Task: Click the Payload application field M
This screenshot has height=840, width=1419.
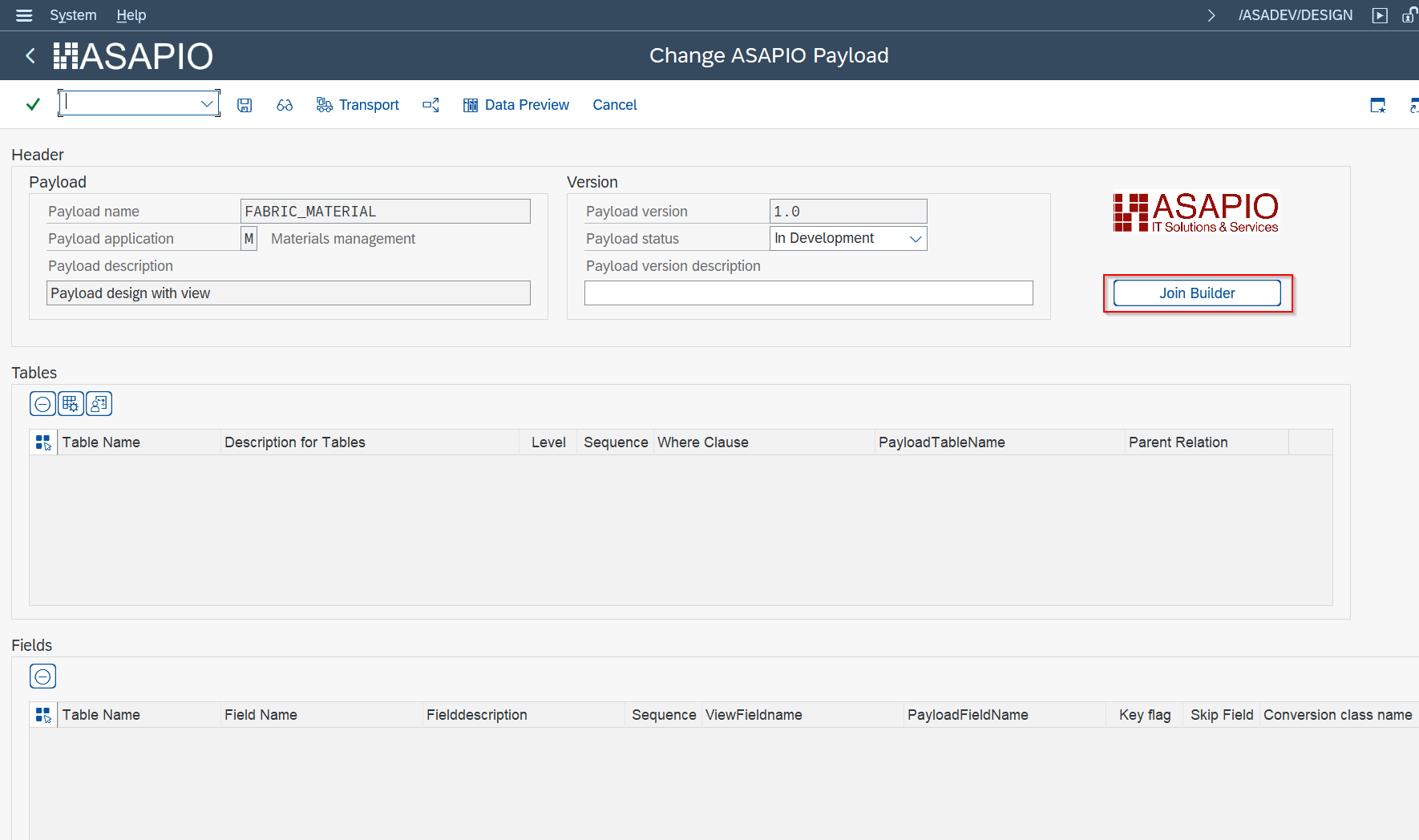Action: coord(249,239)
